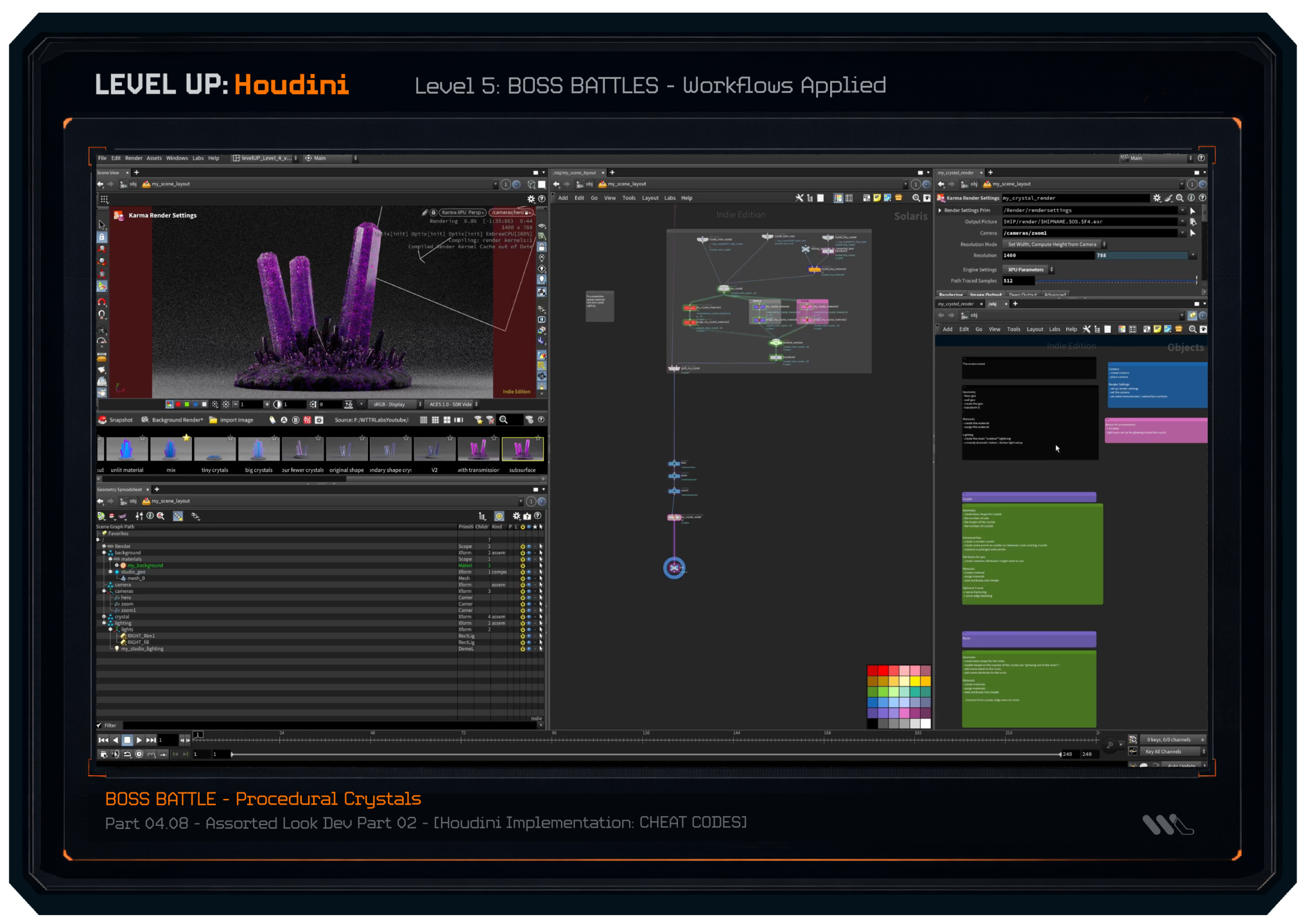This screenshot has width=1302, height=924.
Task: Toggle visibility eye for crystal prim
Action: point(528,617)
